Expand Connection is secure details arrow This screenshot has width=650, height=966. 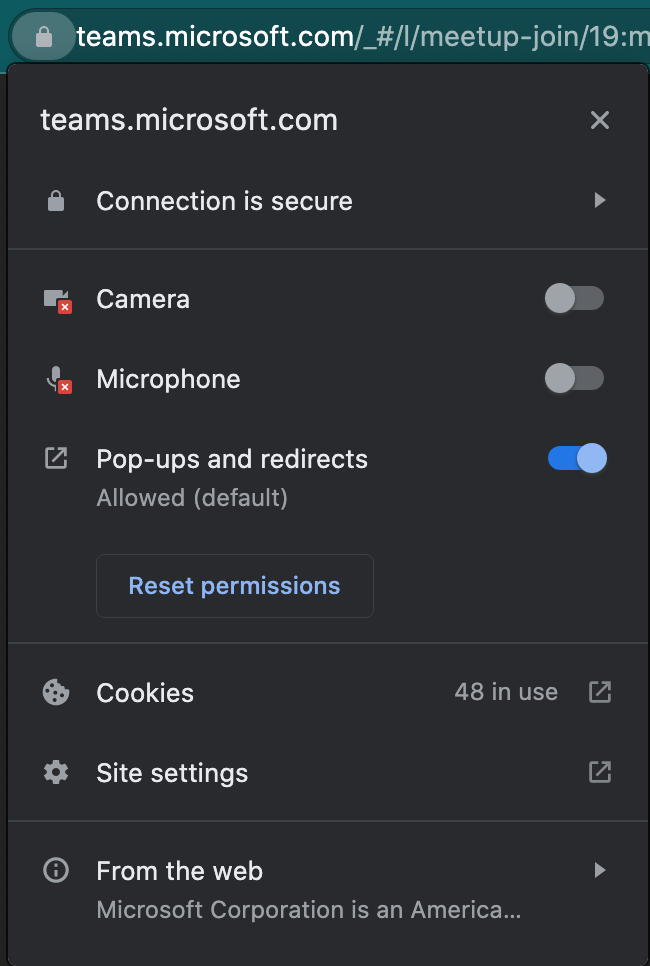[600, 200]
